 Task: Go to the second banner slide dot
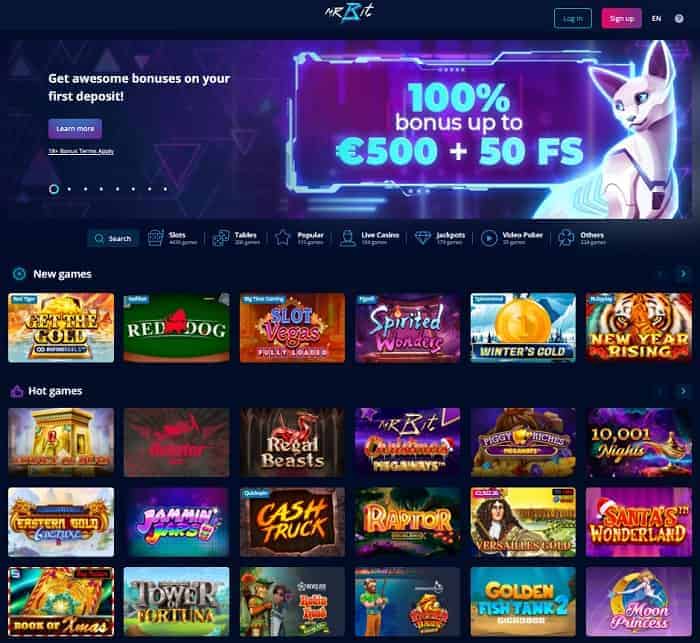[x=70, y=189]
